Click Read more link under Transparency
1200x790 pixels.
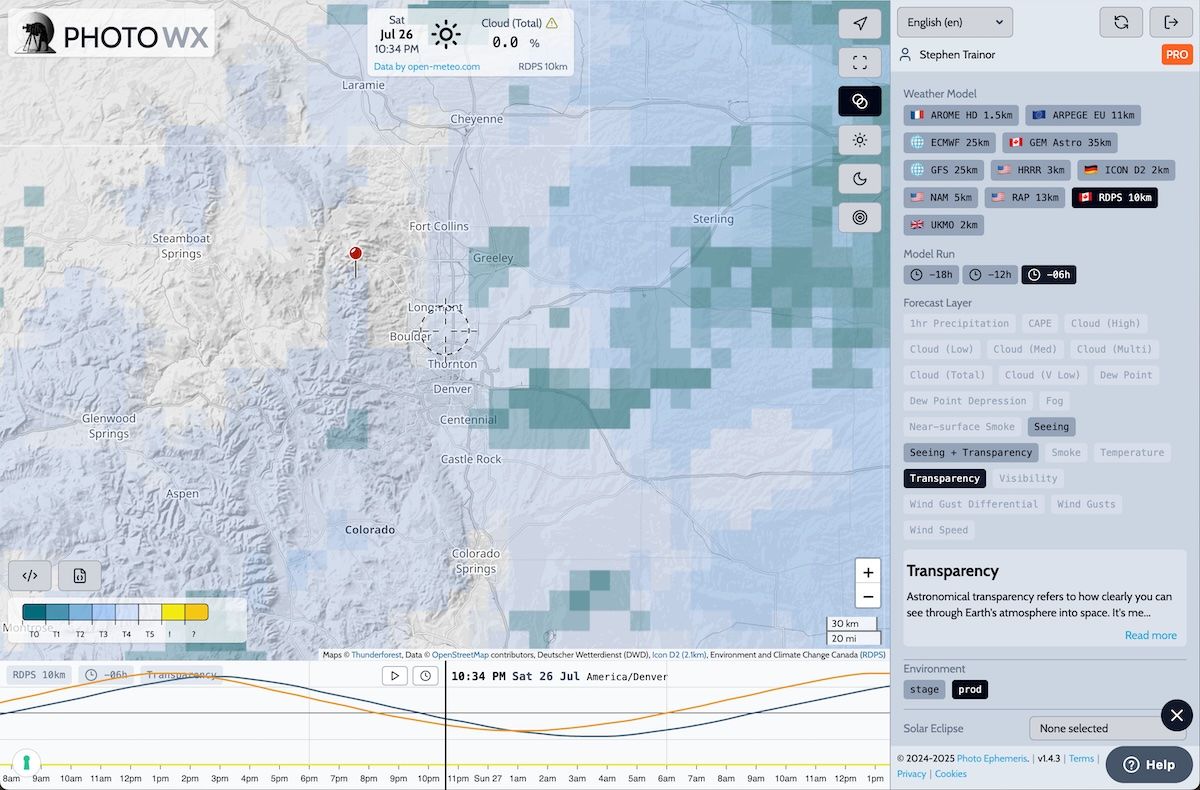tap(1150, 635)
